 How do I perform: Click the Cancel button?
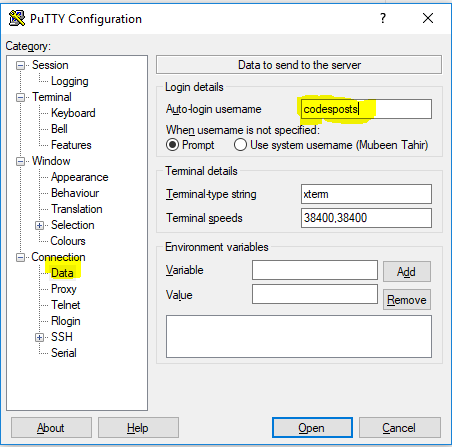[x=399, y=428]
